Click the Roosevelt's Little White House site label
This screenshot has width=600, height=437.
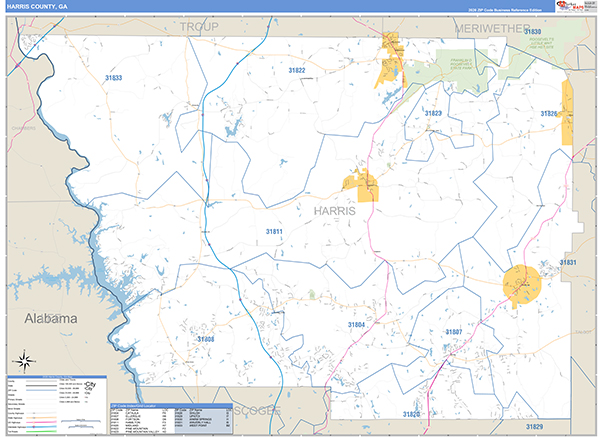click(x=542, y=43)
